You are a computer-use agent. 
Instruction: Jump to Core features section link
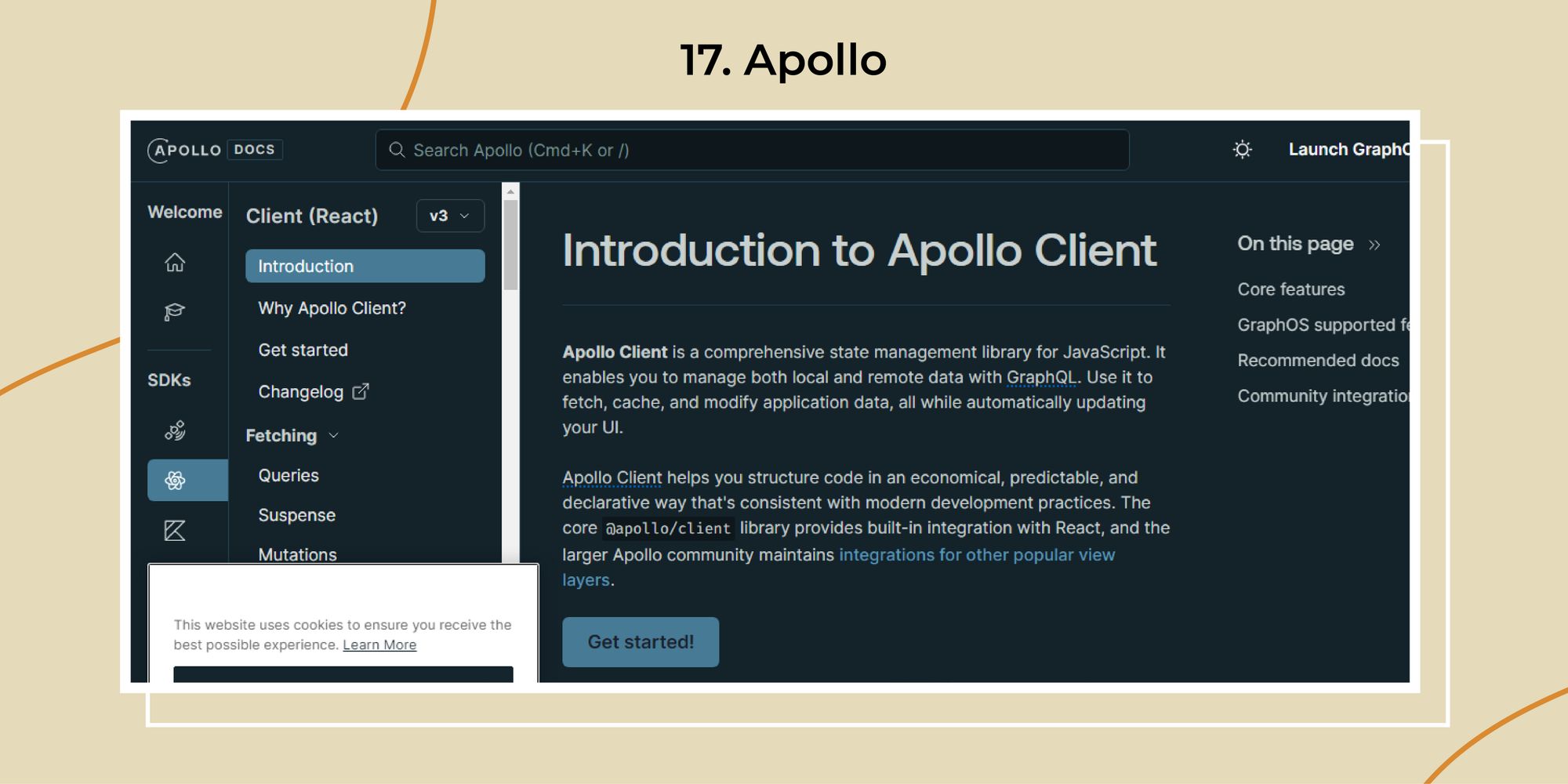1290,289
